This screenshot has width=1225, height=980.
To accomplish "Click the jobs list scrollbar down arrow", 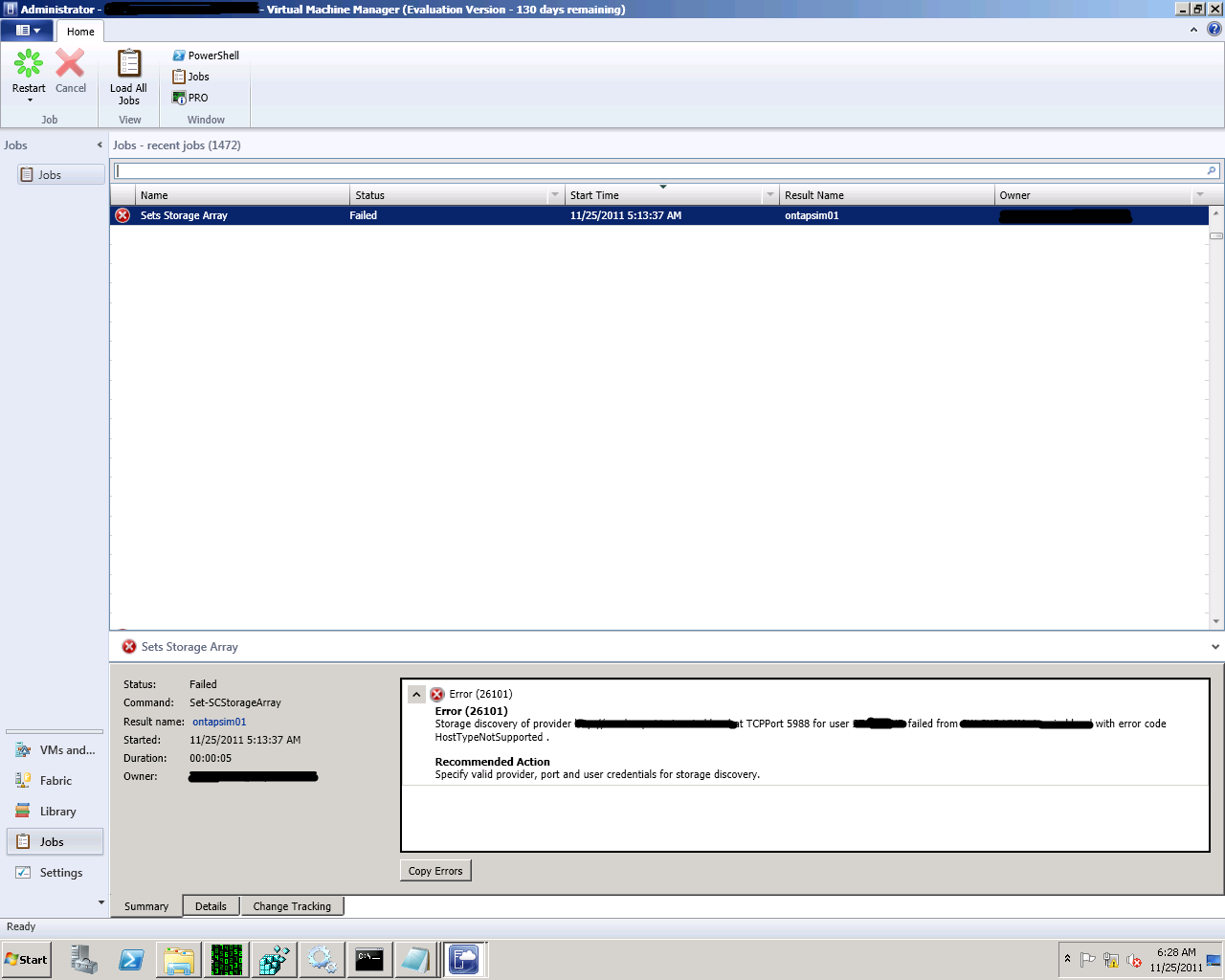I will 1216,622.
